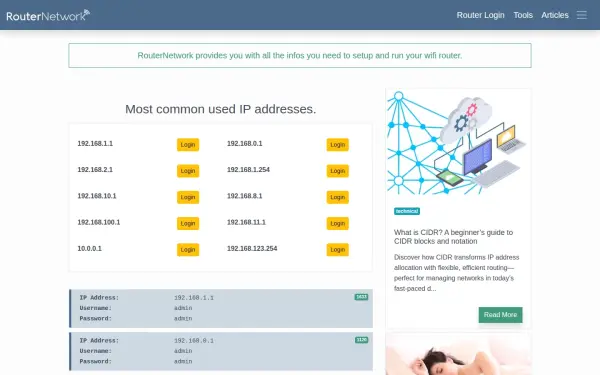Click Login button for 192.168.100.1
This screenshot has height=375, width=600.
[x=188, y=223]
